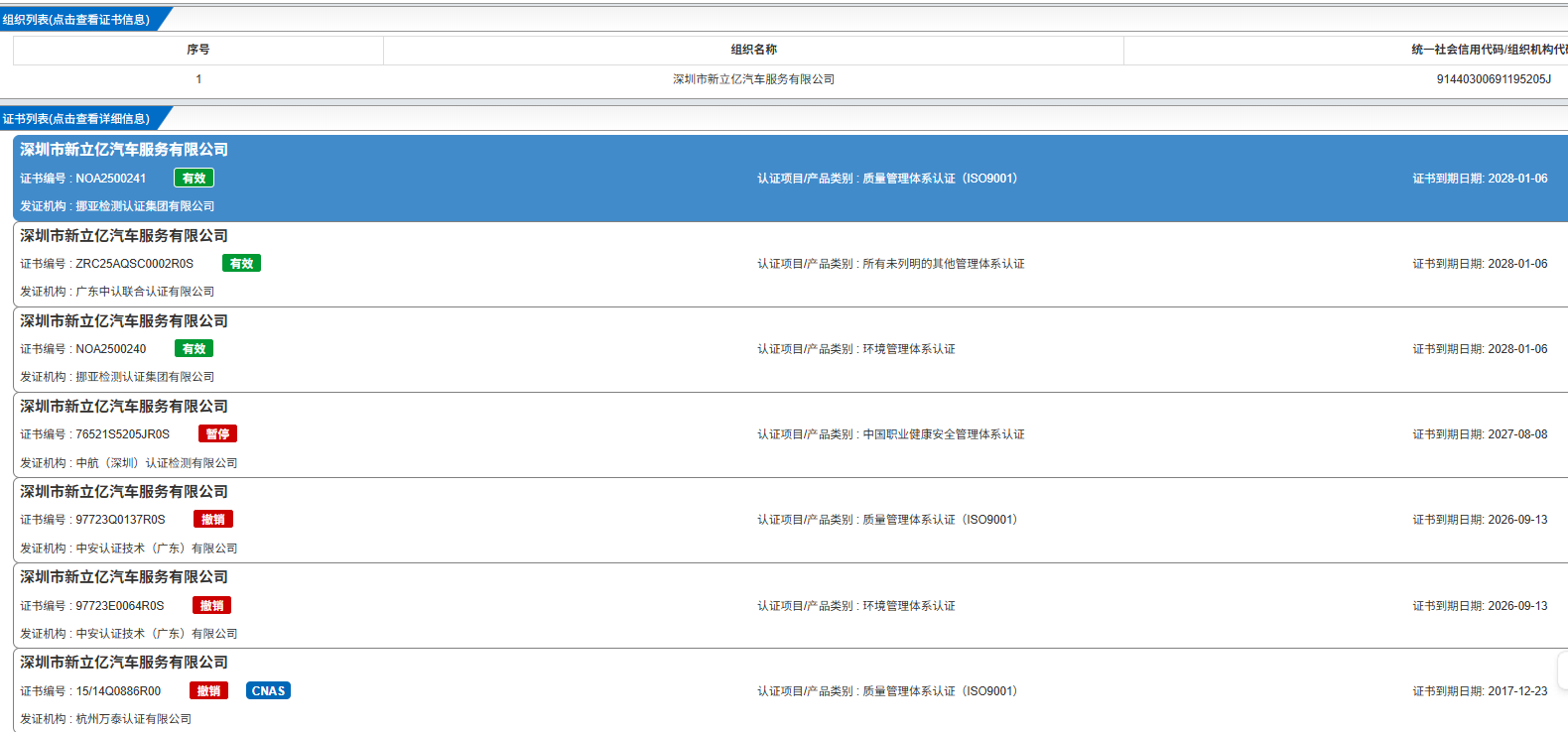Screen dimensions: 1568x732
Task: Open the company title of certificate 97723E0064R0S
Action: point(124,577)
